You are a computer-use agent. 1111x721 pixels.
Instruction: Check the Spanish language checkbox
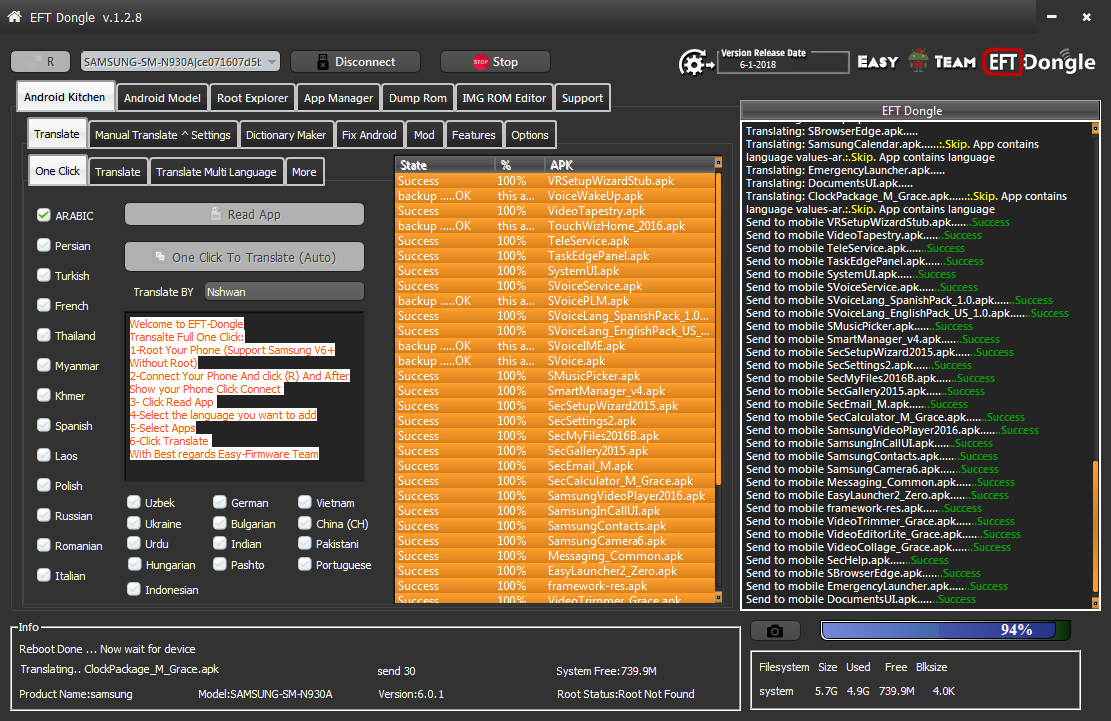coord(44,425)
